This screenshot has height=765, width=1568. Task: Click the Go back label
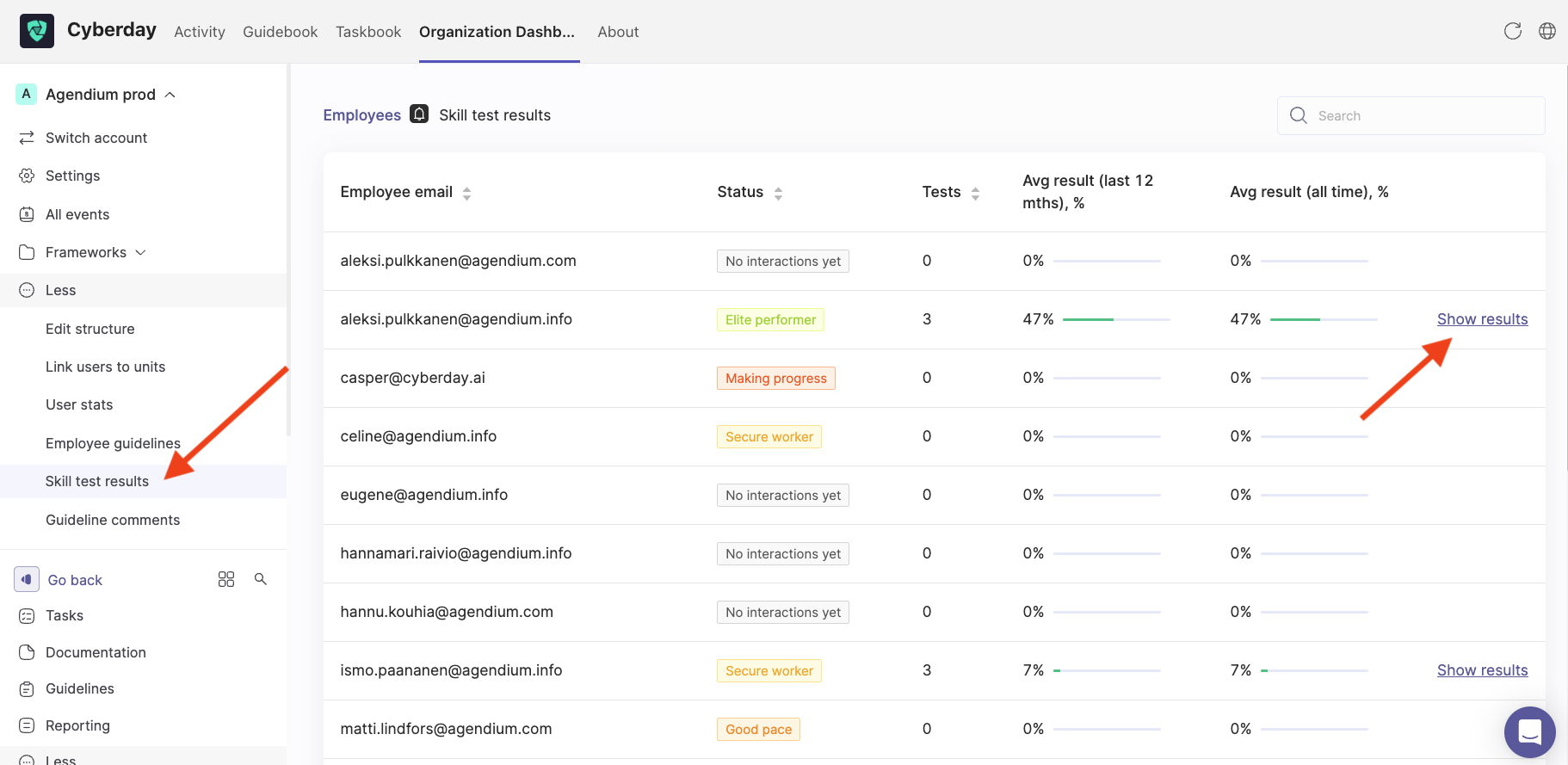[75, 580]
